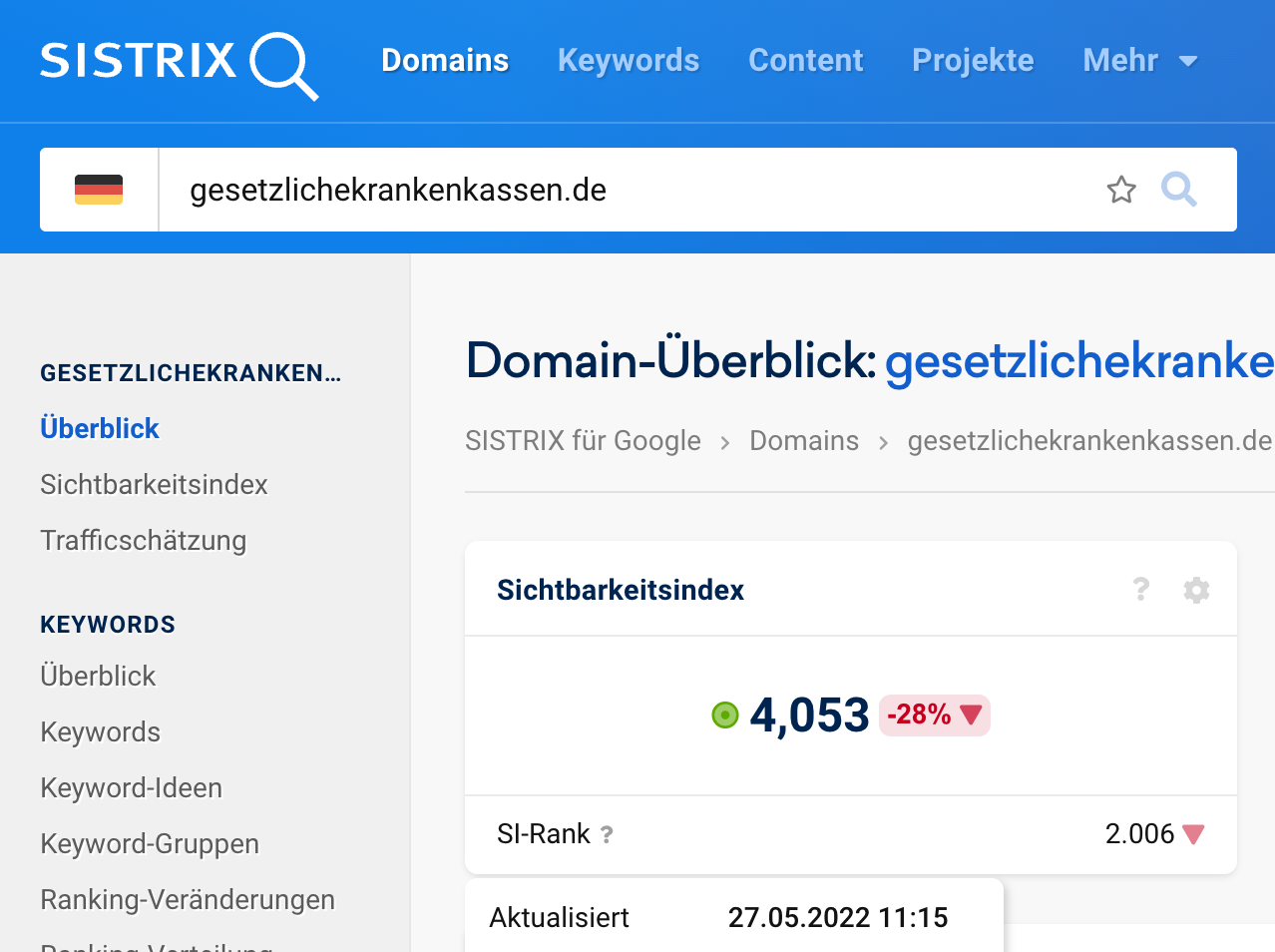Open the Domains tab

445,61
